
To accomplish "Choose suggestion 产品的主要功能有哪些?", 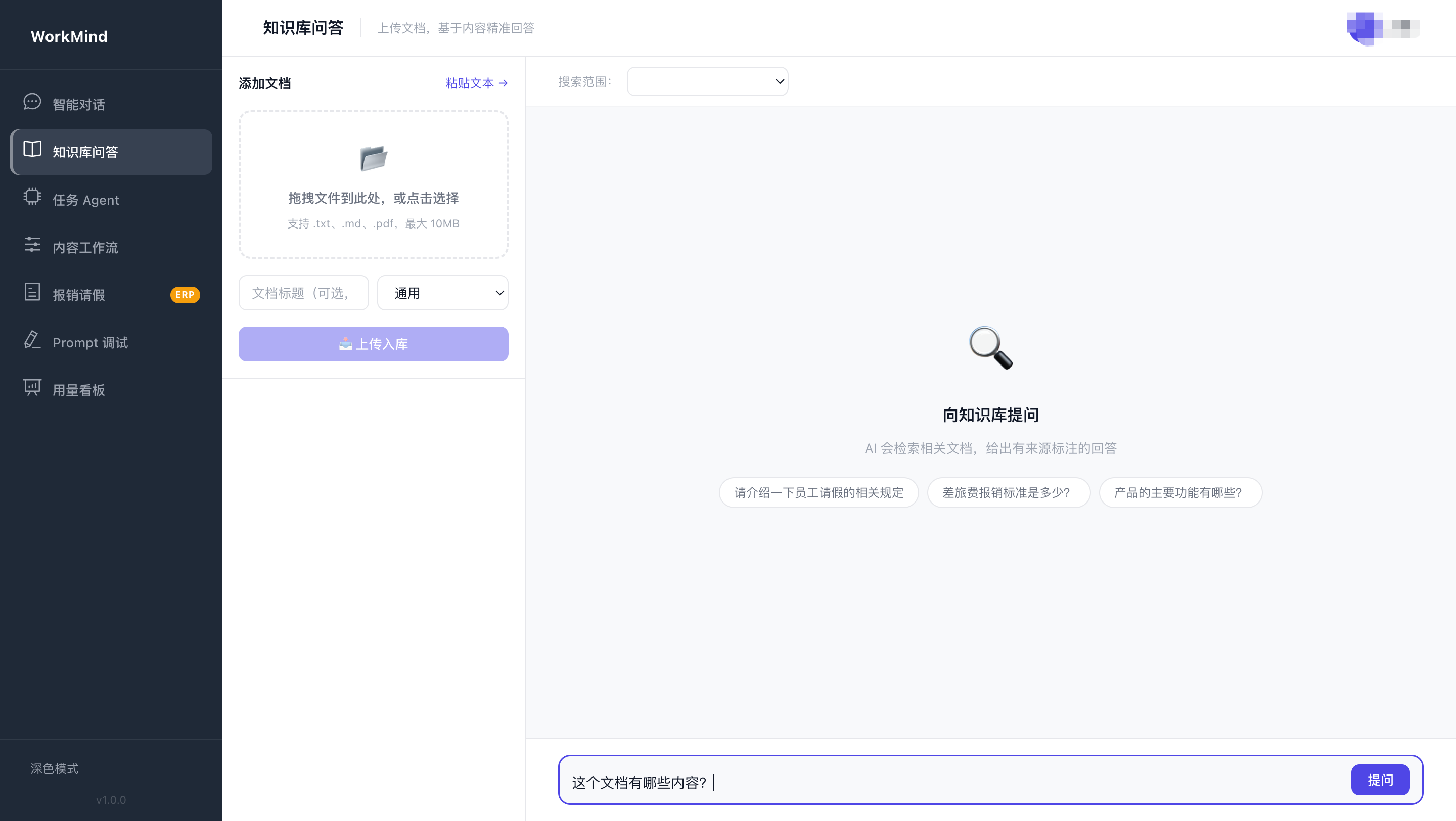I will (1180, 493).
